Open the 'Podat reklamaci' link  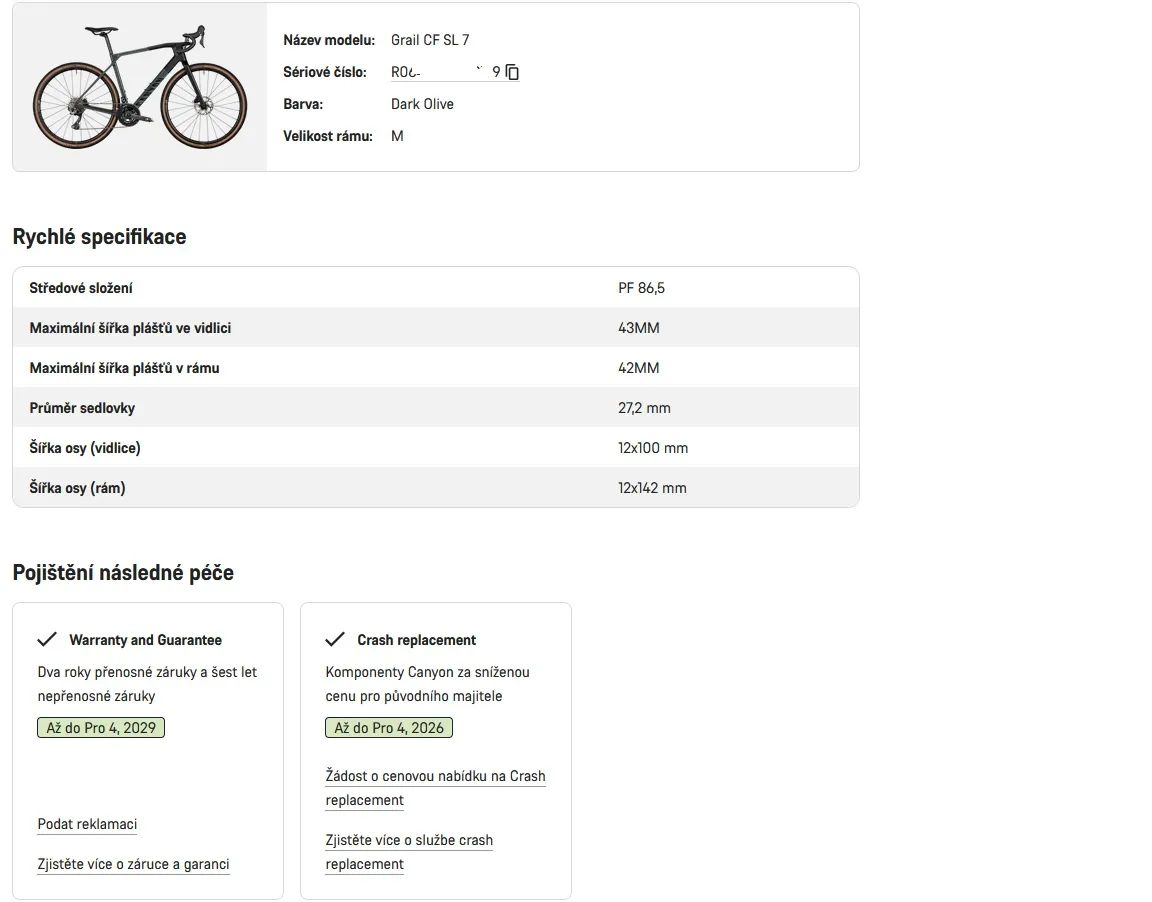(87, 824)
